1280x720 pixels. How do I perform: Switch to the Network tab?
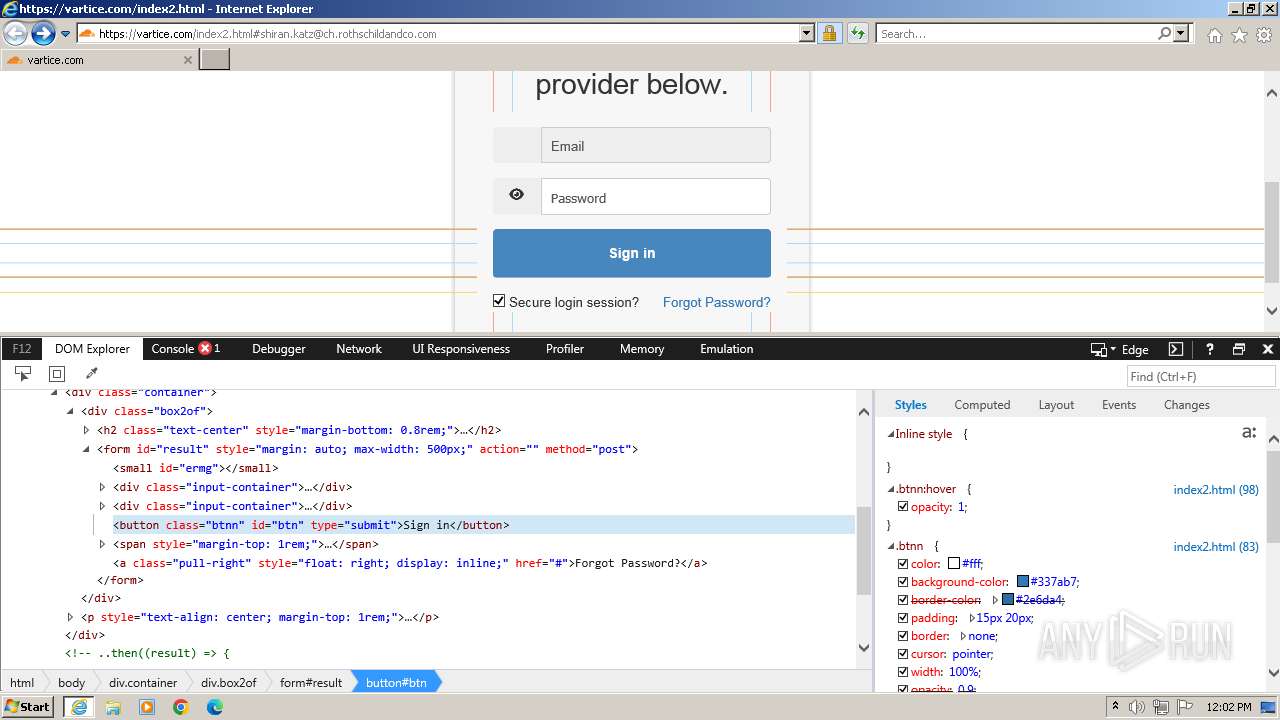(359, 349)
